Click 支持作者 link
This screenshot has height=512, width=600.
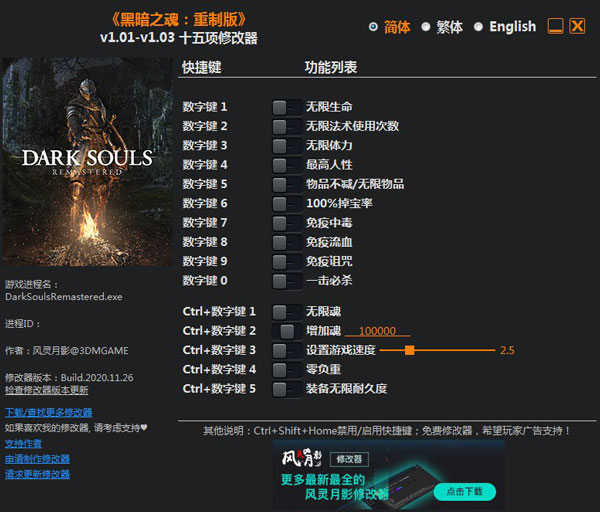point(23,444)
